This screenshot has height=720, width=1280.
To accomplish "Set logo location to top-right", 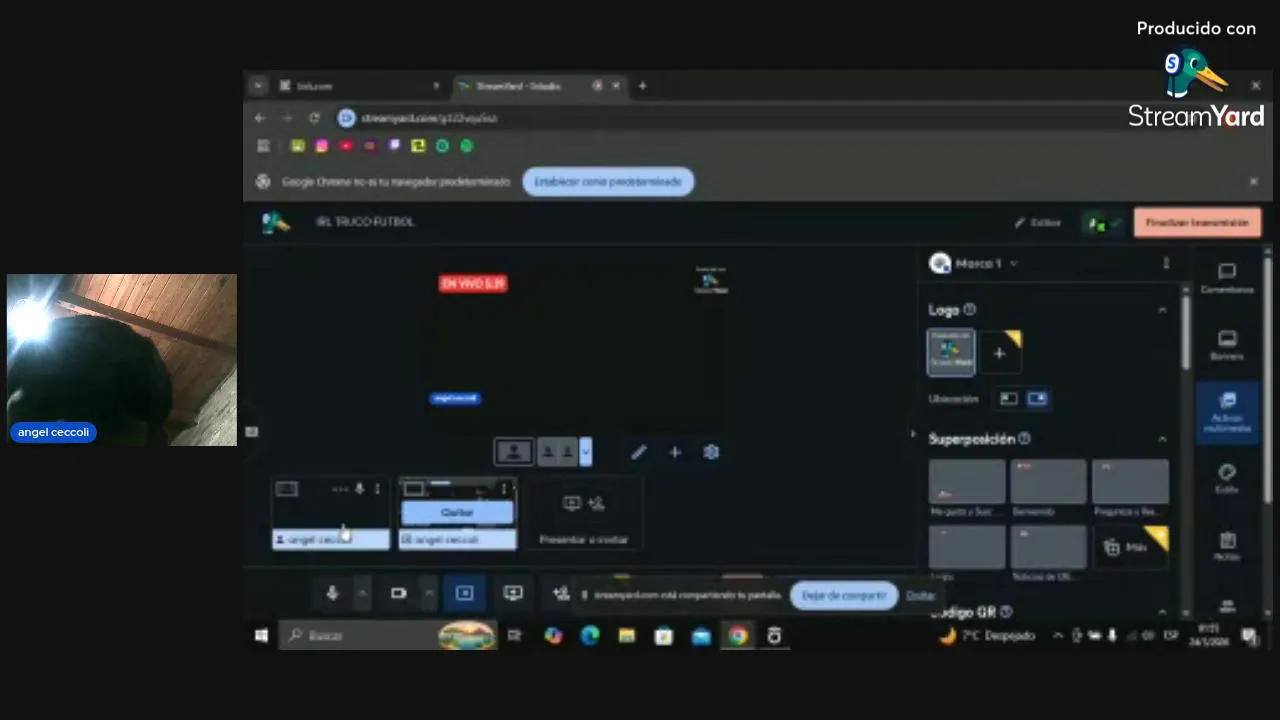I will click(x=1037, y=399).
